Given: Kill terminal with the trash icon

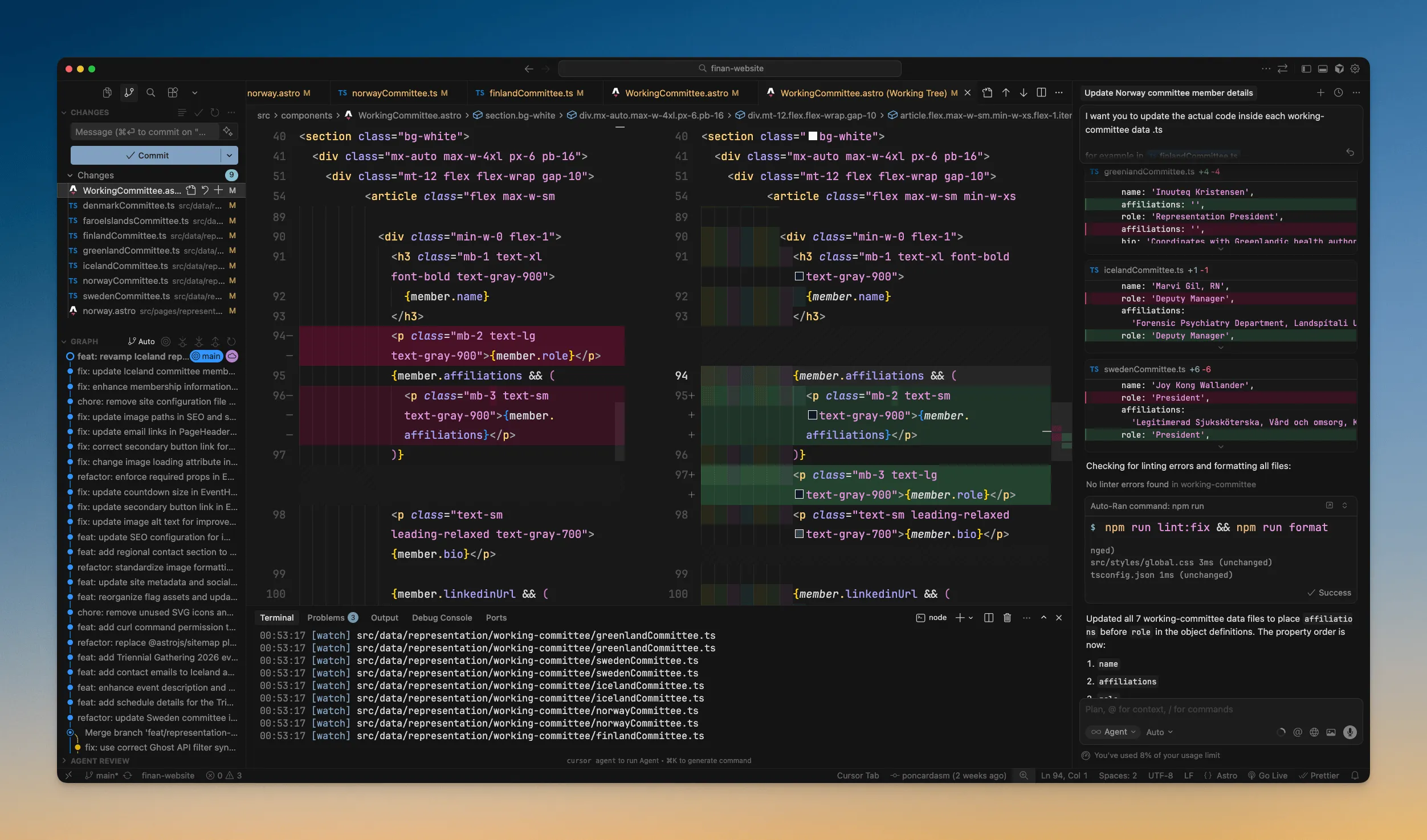Looking at the screenshot, I should click(x=1007, y=618).
